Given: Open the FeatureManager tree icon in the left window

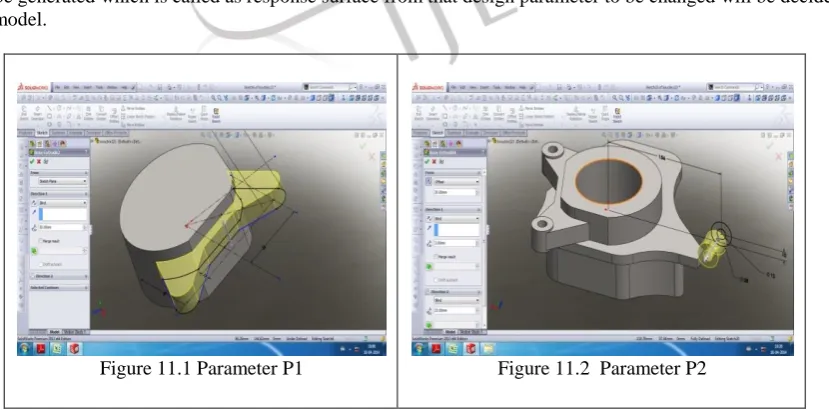Looking at the screenshot, I should pos(32,143).
